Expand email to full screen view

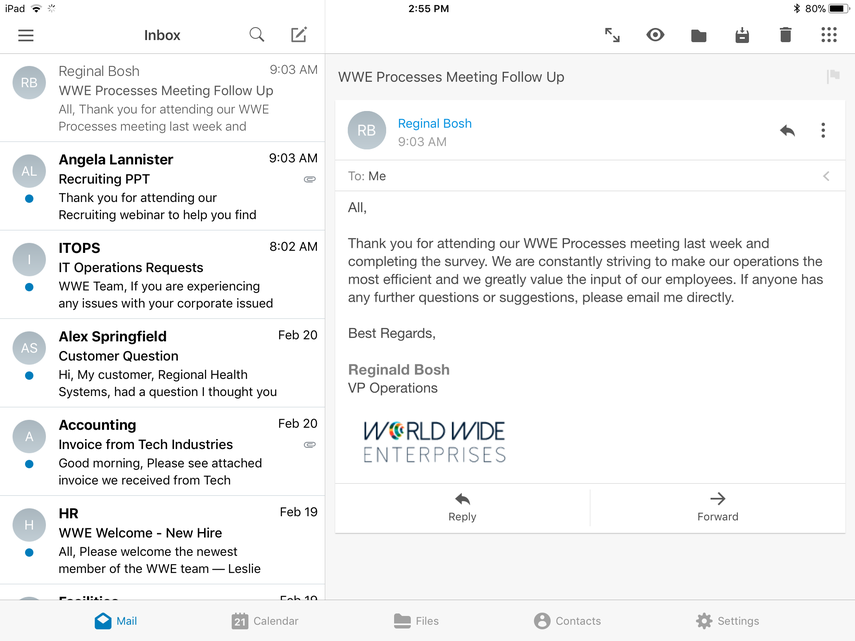click(x=612, y=35)
